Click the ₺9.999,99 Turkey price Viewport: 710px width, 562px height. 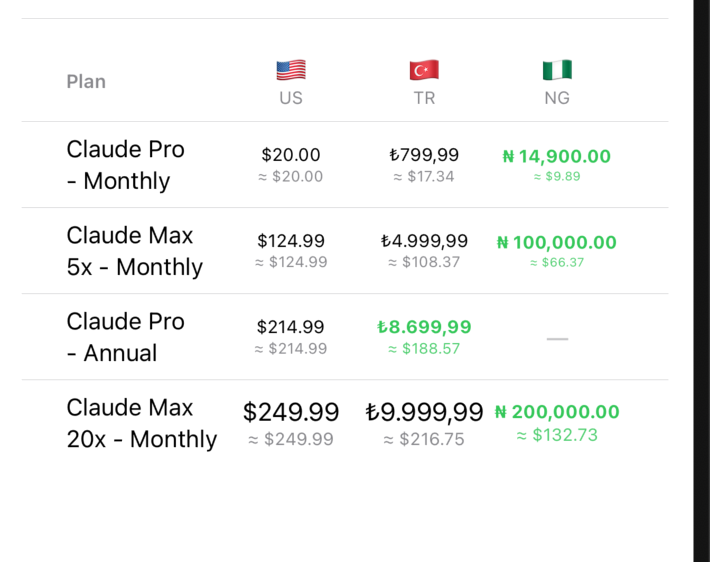click(424, 413)
